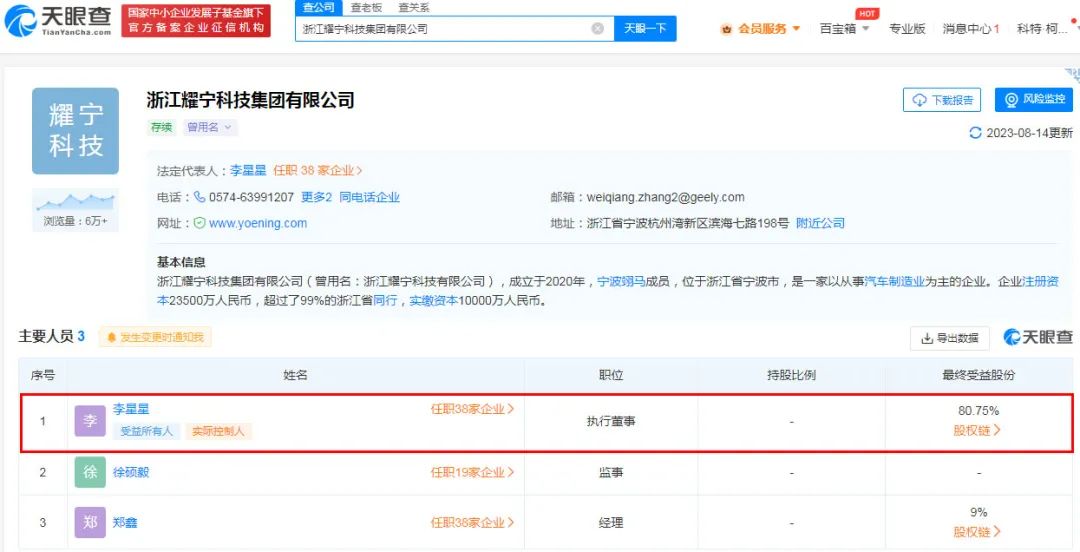Click the 受益所有人 tag
The image size is (1080, 552).
[147, 431]
